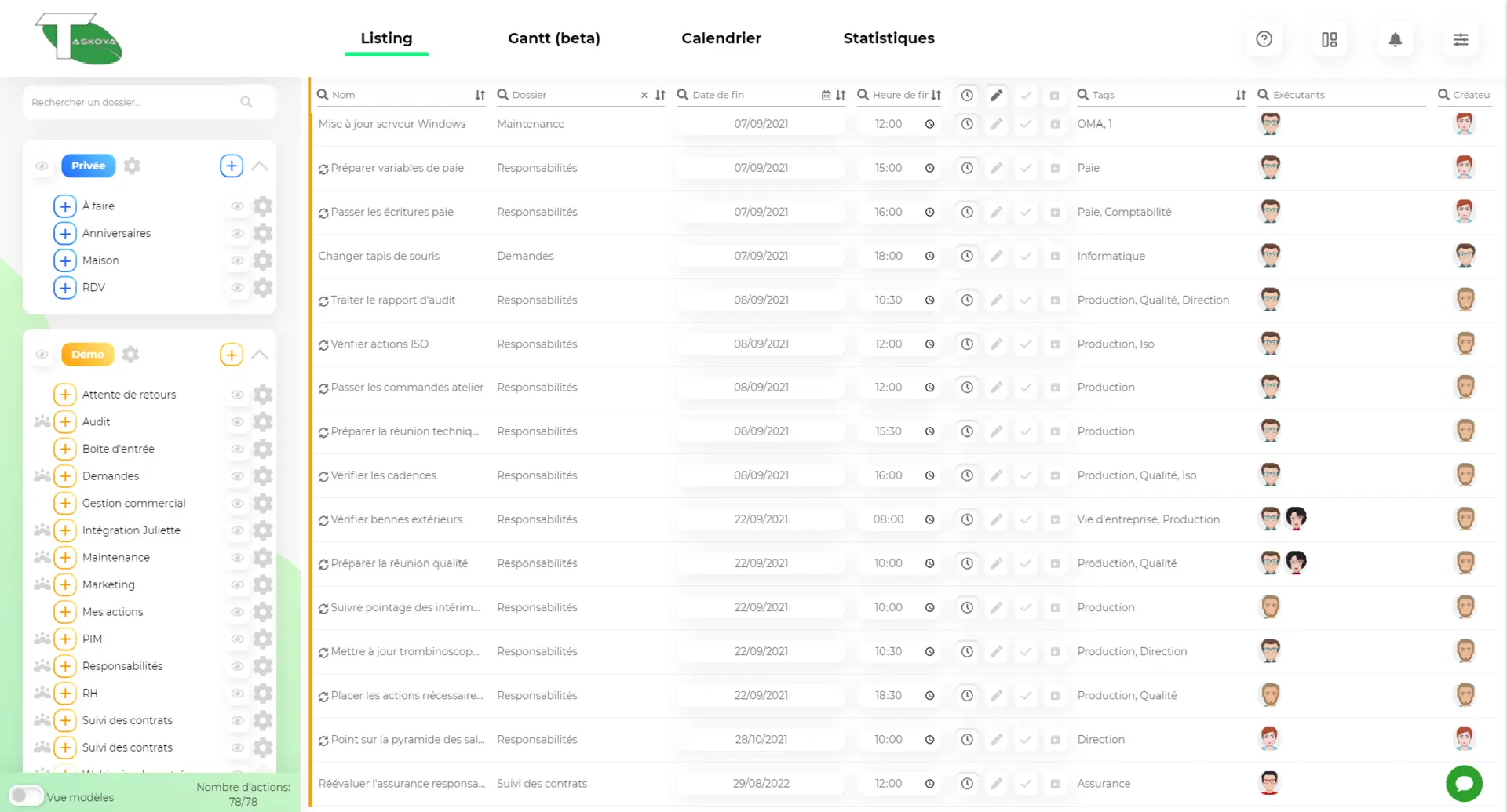Open the Date de fin calendar picker in header
This screenshot has height=812, width=1507.
tap(826, 95)
